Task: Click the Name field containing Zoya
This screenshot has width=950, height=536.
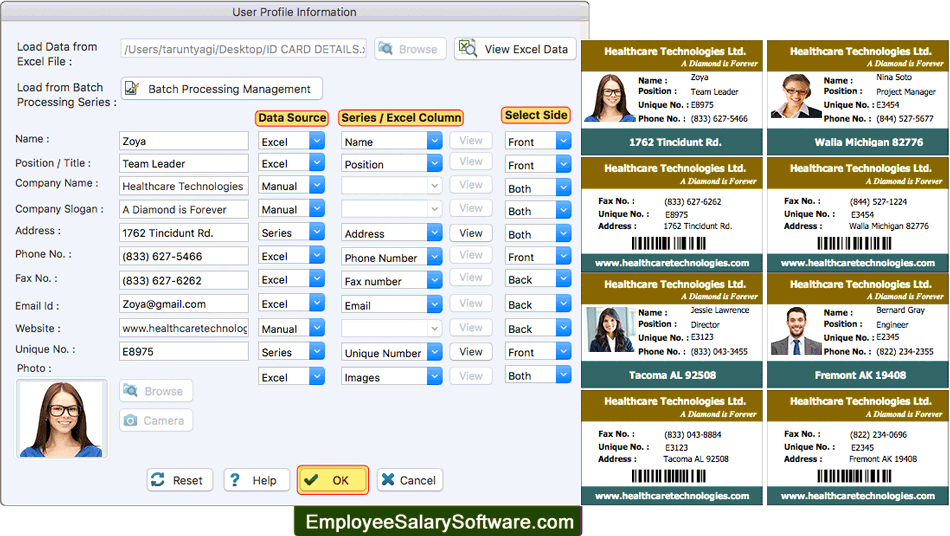Action: 184,141
